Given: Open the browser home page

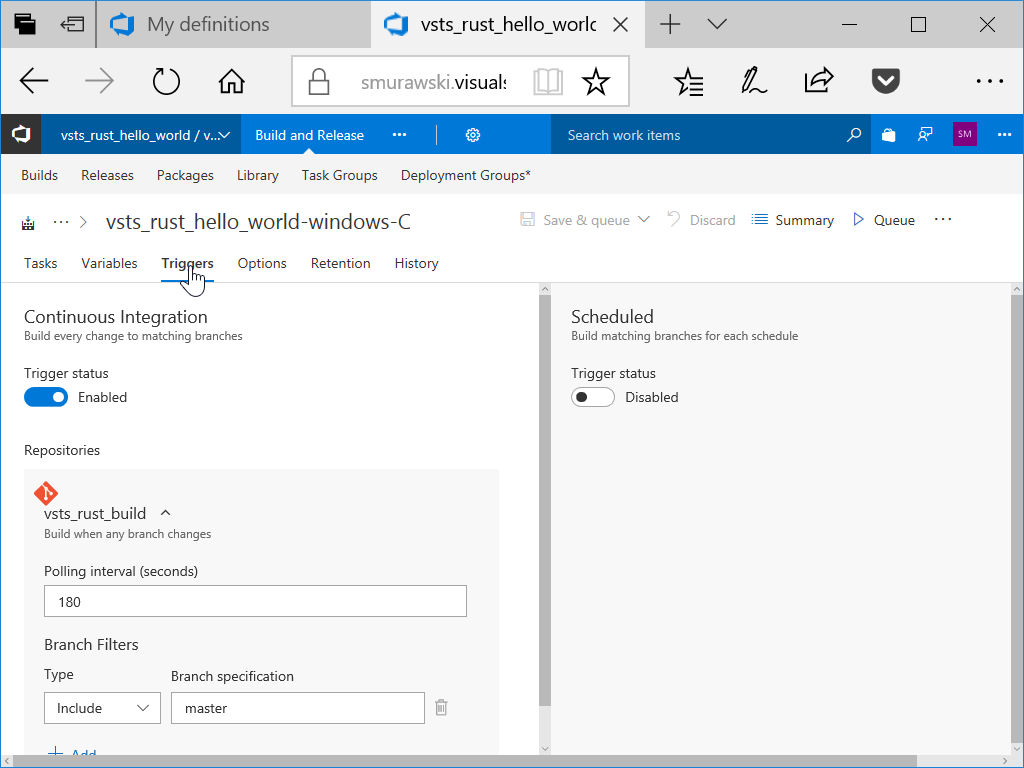Looking at the screenshot, I should tap(231, 81).
